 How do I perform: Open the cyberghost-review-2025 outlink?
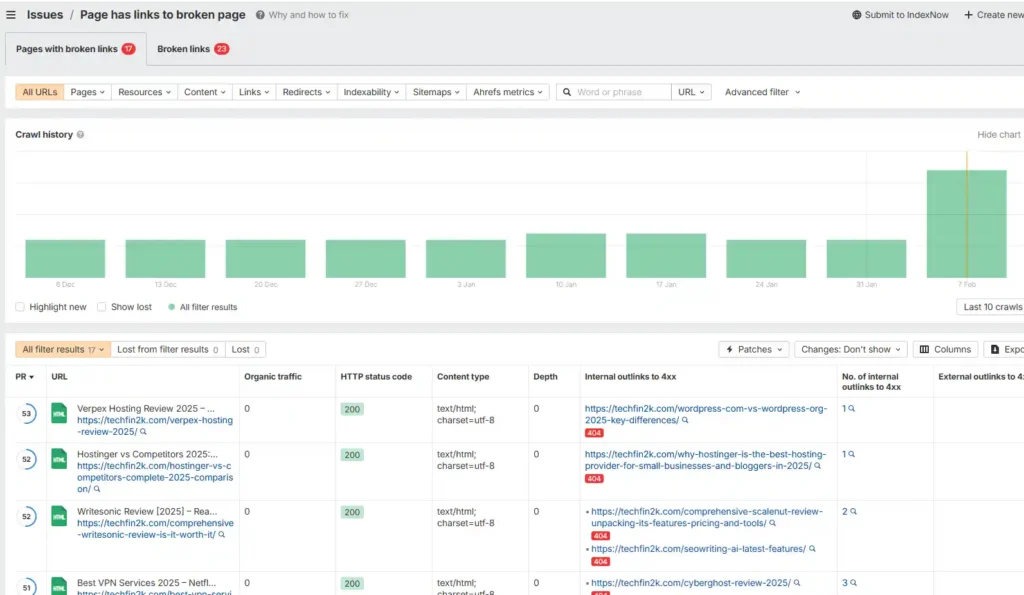[x=690, y=583]
